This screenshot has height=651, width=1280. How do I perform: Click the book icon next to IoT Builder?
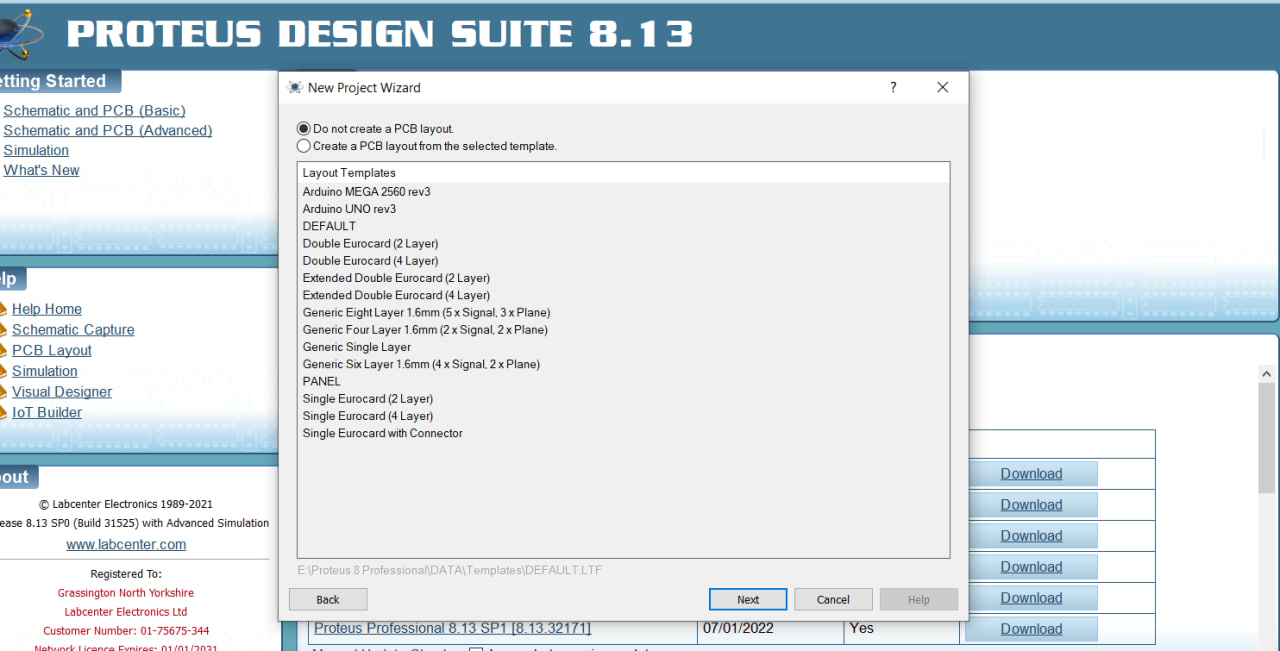click(3, 413)
